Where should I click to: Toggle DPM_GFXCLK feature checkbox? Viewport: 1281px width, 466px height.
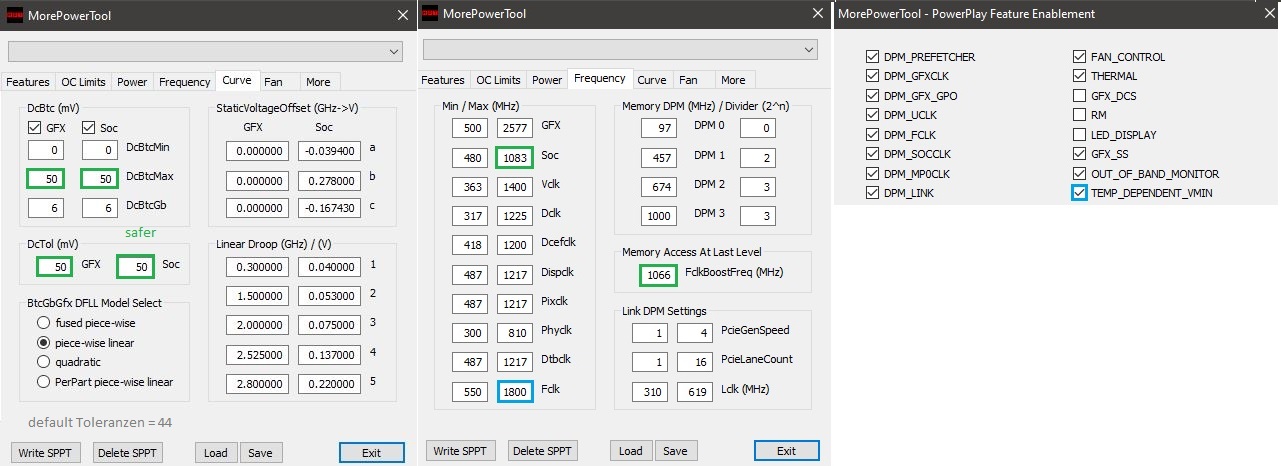(873, 77)
